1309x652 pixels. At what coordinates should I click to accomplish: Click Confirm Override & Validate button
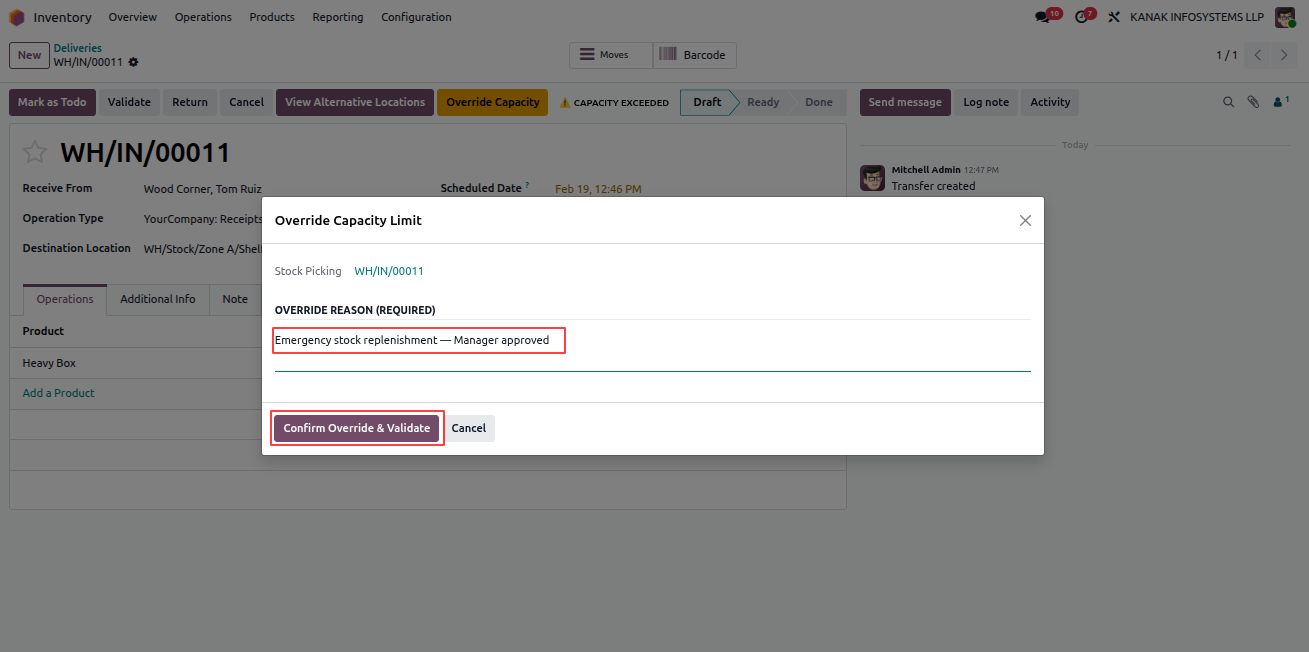pyautogui.click(x=357, y=428)
